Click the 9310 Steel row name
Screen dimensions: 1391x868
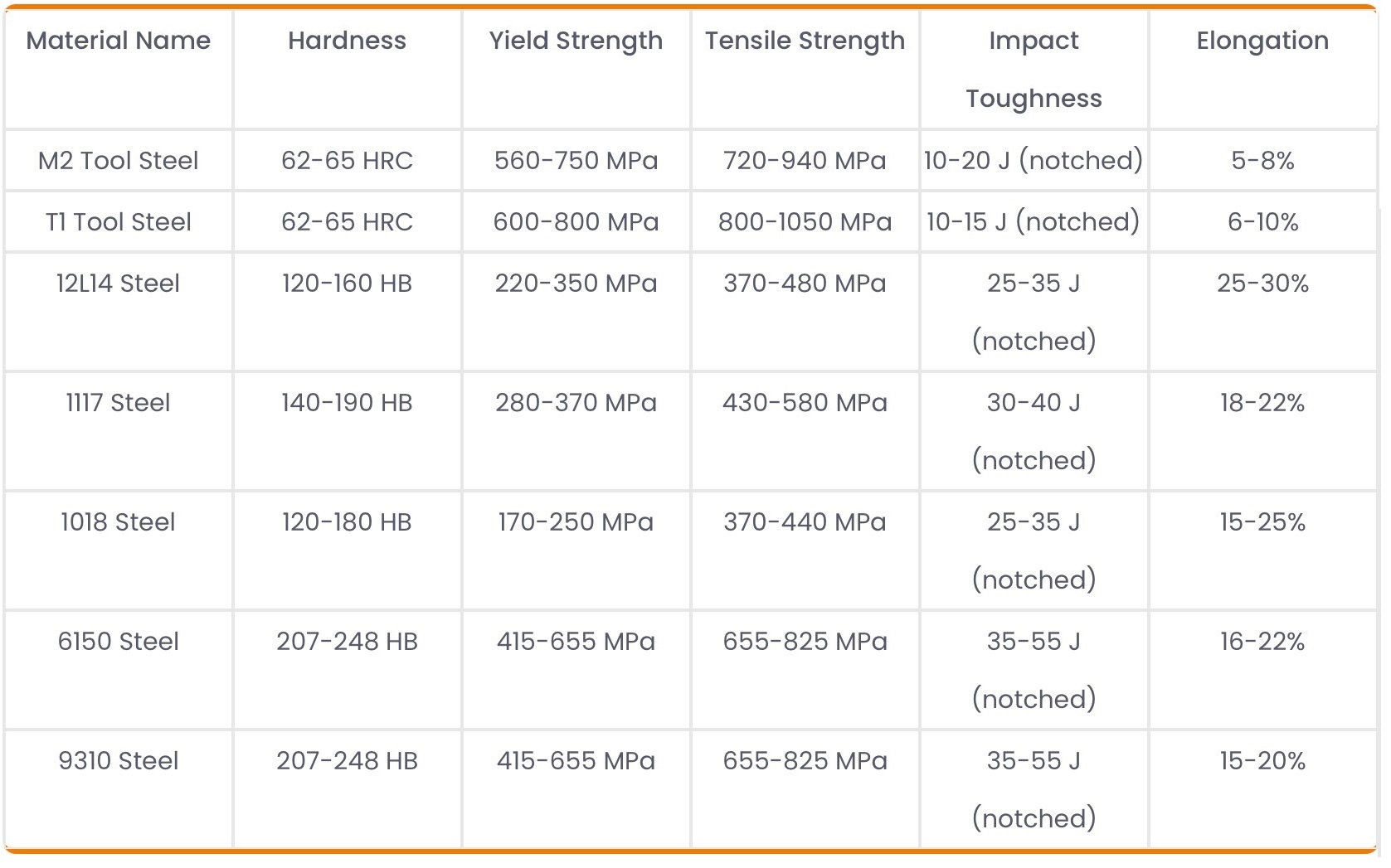click(119, 760)
